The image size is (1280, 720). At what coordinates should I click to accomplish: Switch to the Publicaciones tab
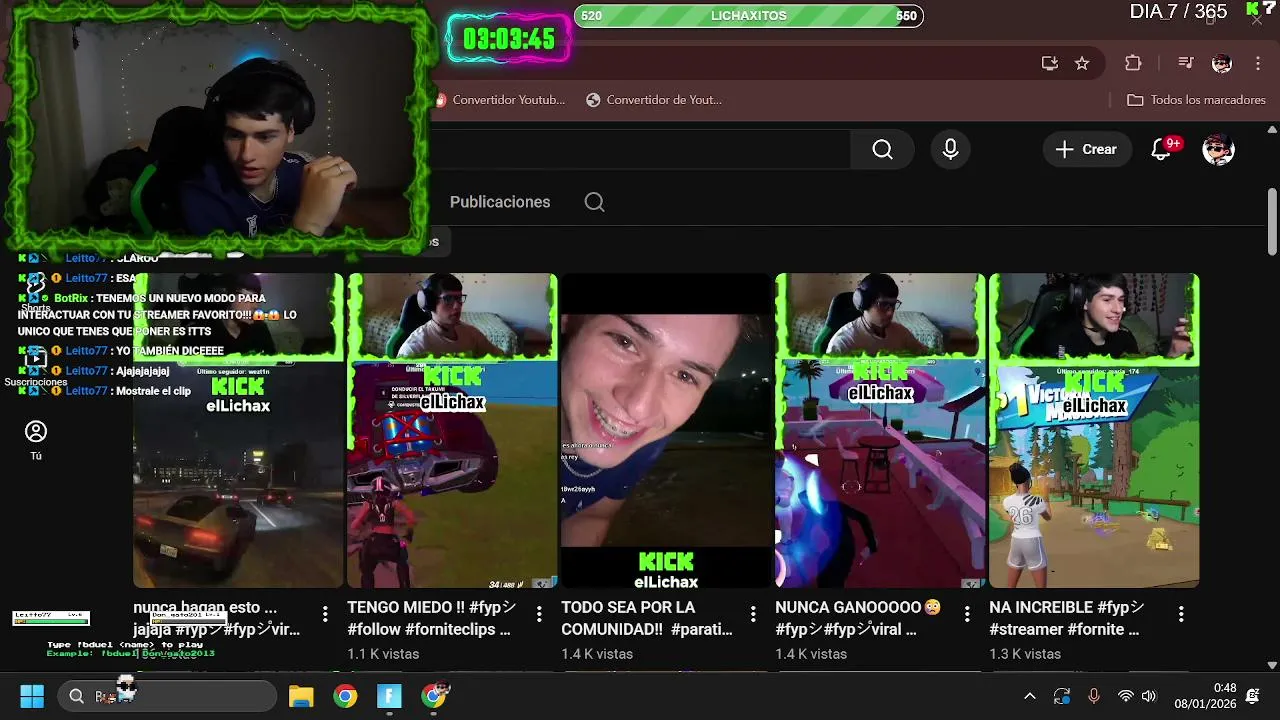click(500, 202)
